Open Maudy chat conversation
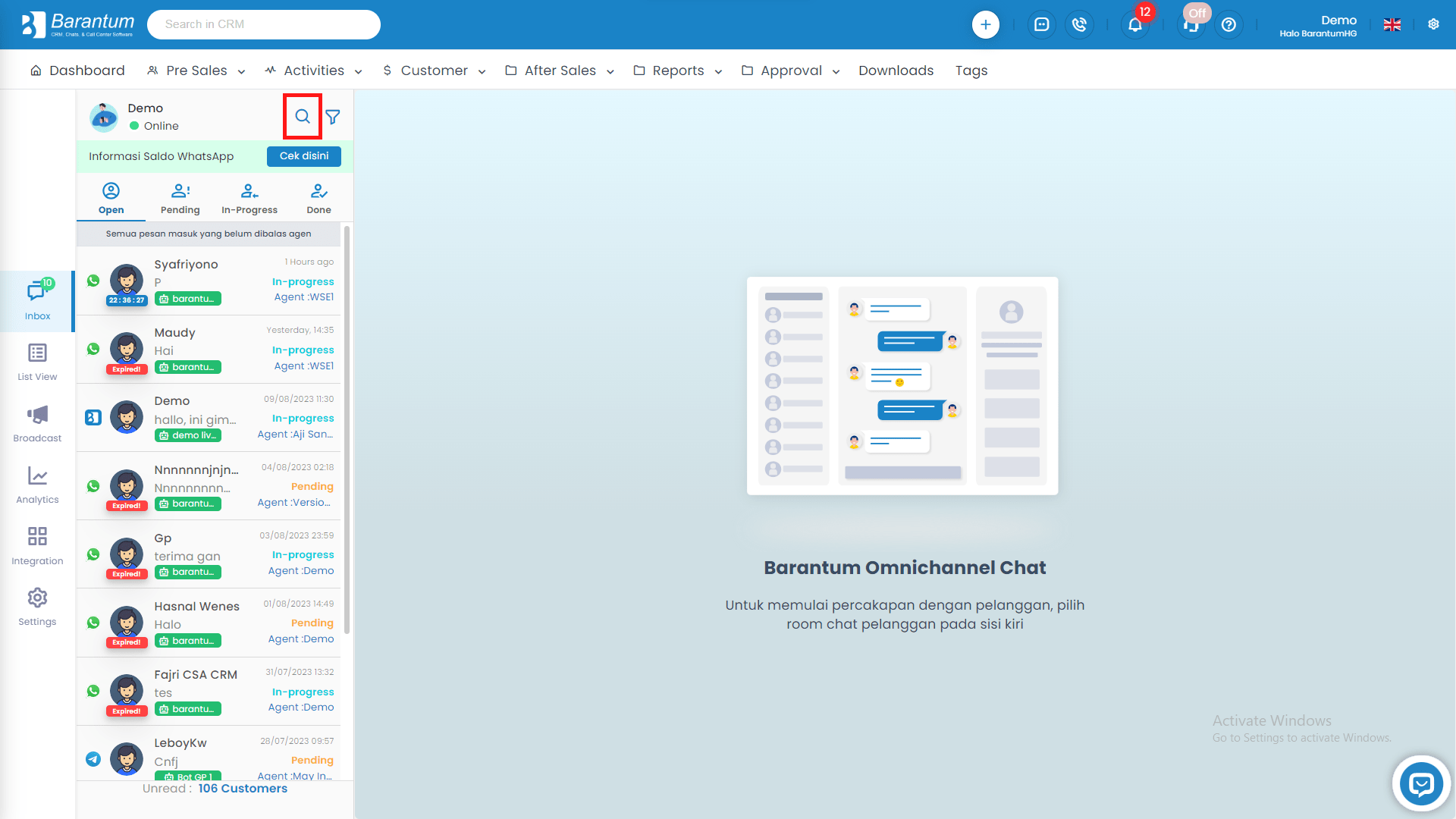This screenshot has width=1456, height=819. (x=209, y=350)
